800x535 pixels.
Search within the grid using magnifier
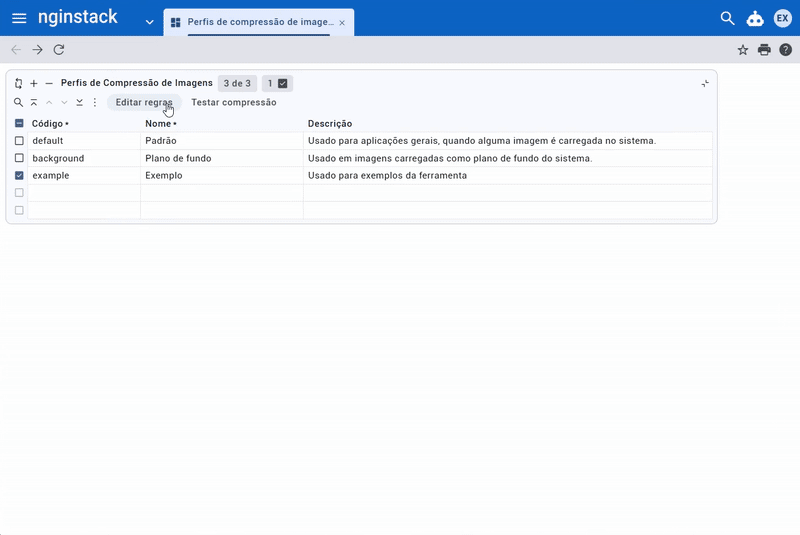tap(18, 102)
